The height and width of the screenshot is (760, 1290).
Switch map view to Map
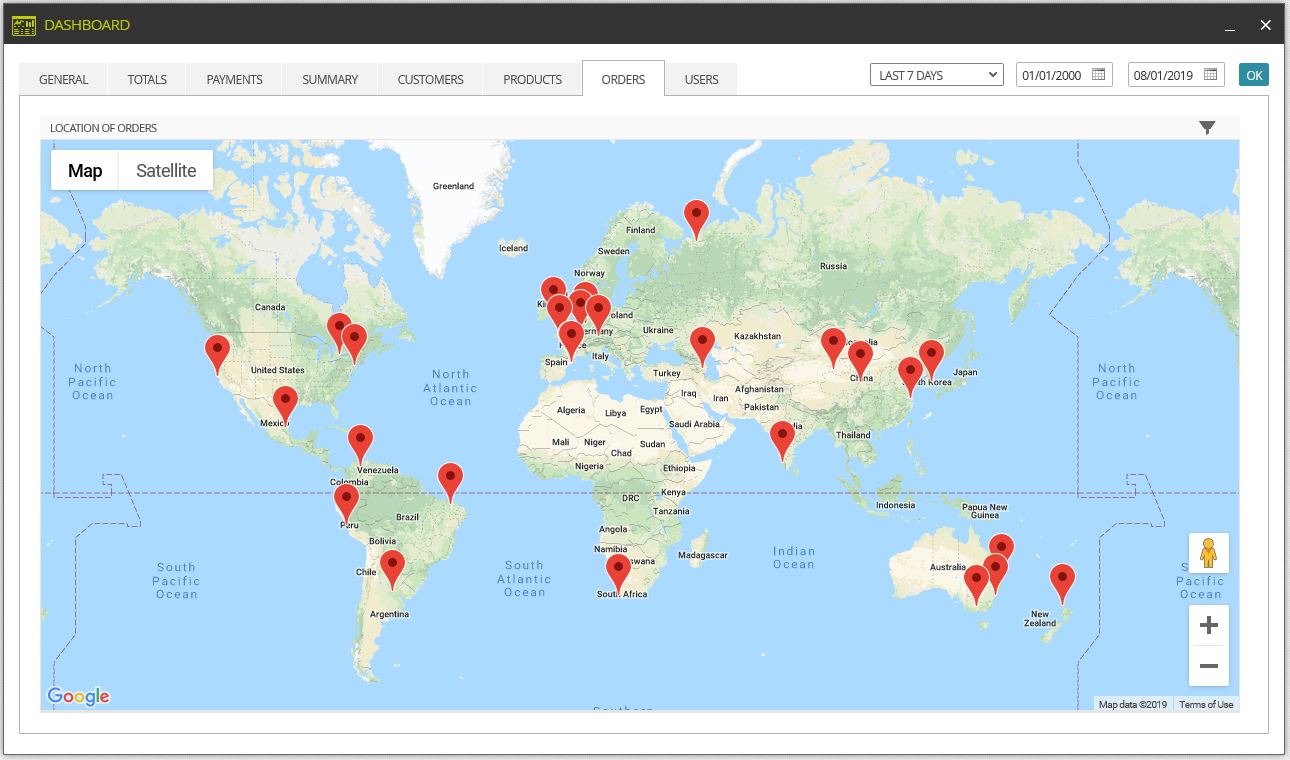pos(85,170)
